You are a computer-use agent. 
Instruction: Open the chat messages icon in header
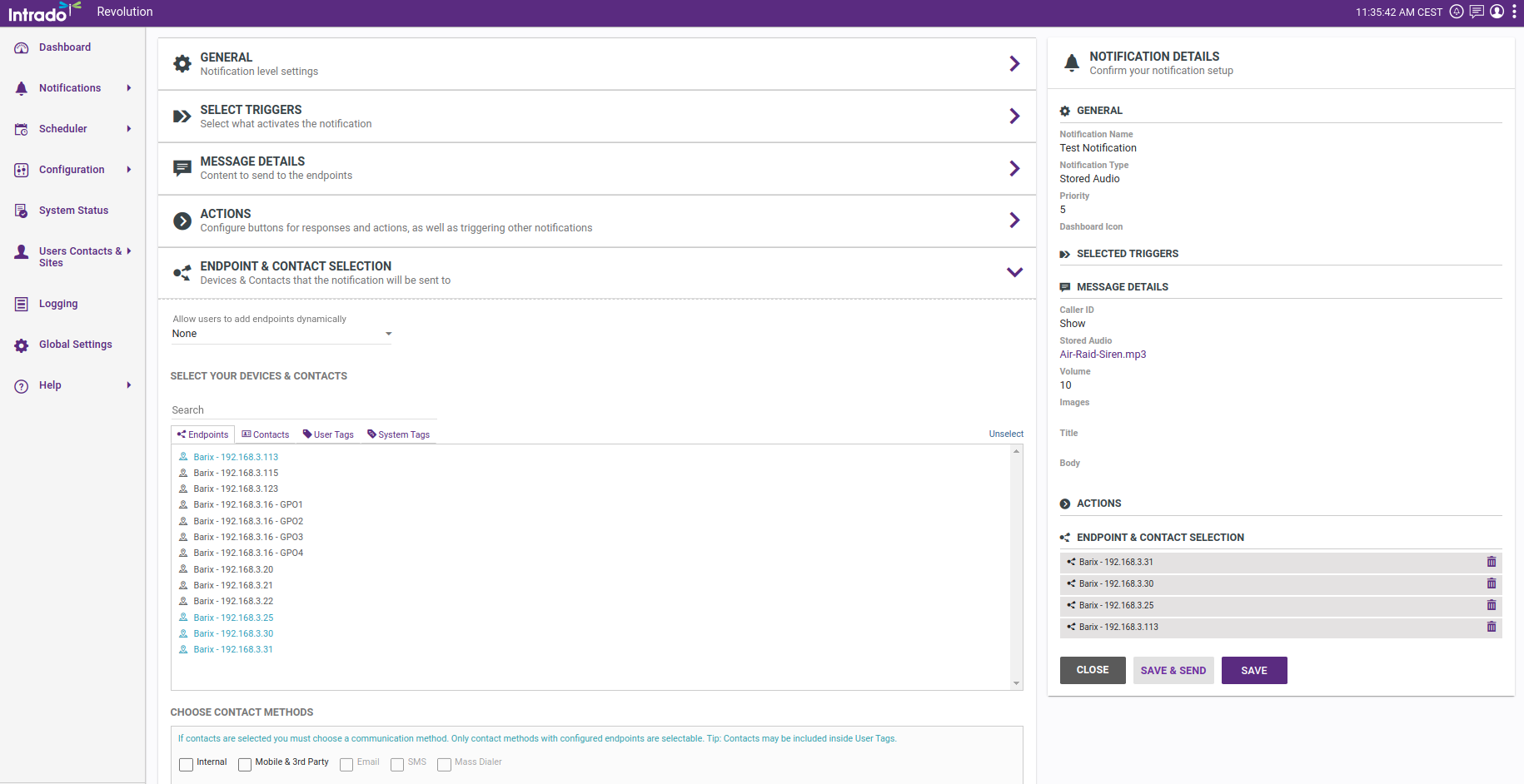(x=1477, y=12)
